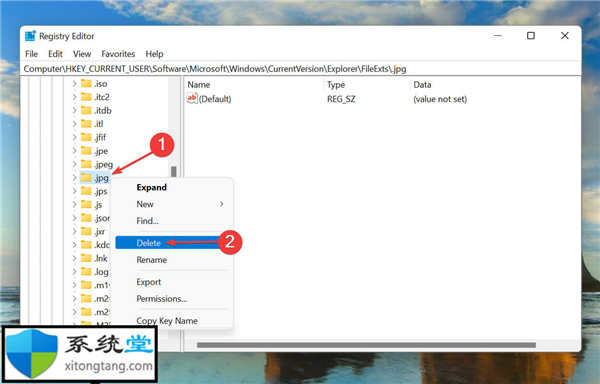Image resolution: width=600 pixels, height=384 pixels.
Task: Expand the .jps key chevron
Action: click(x=75, y=191)
